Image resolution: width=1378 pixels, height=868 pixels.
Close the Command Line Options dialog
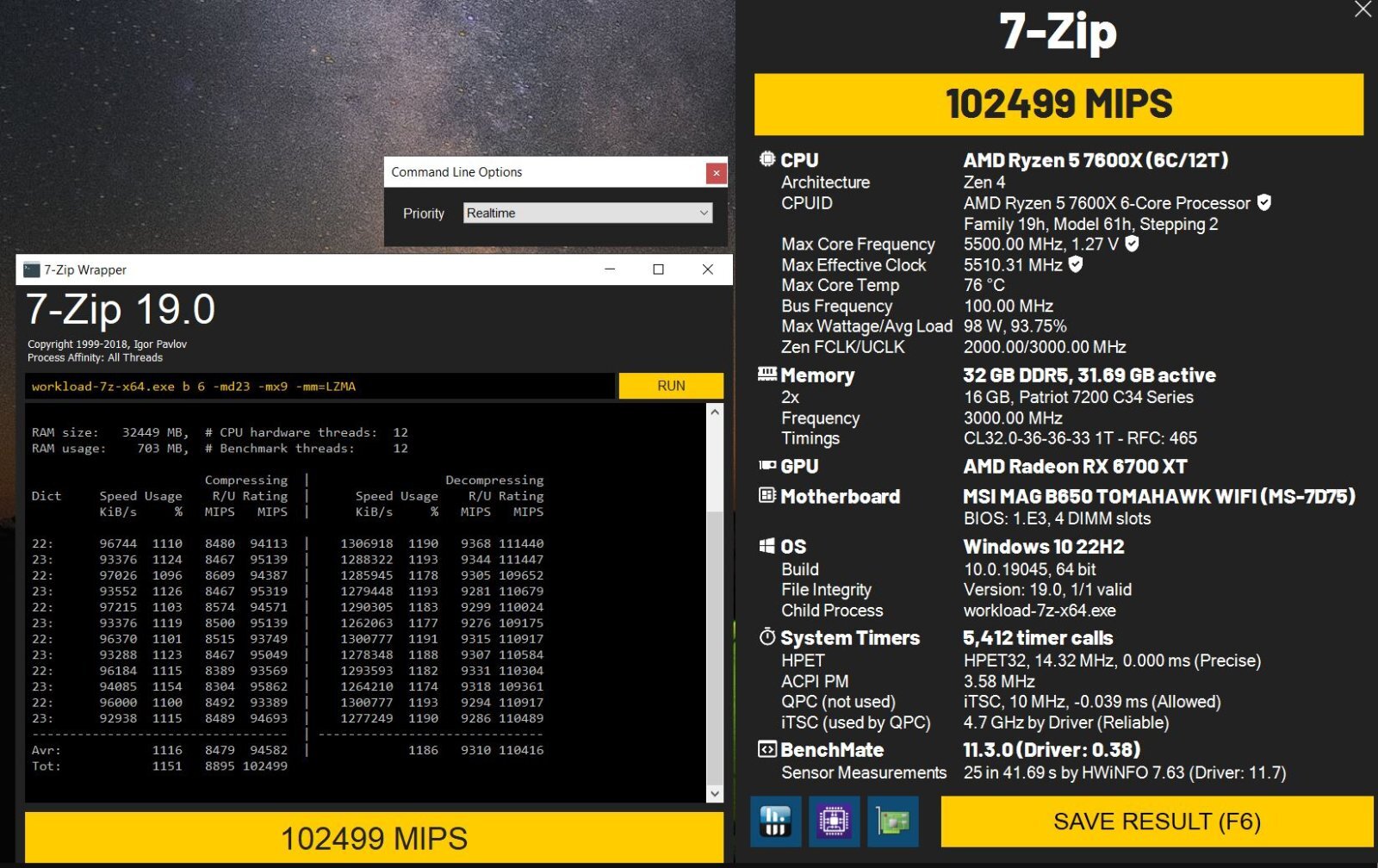(x=716, y=173)
